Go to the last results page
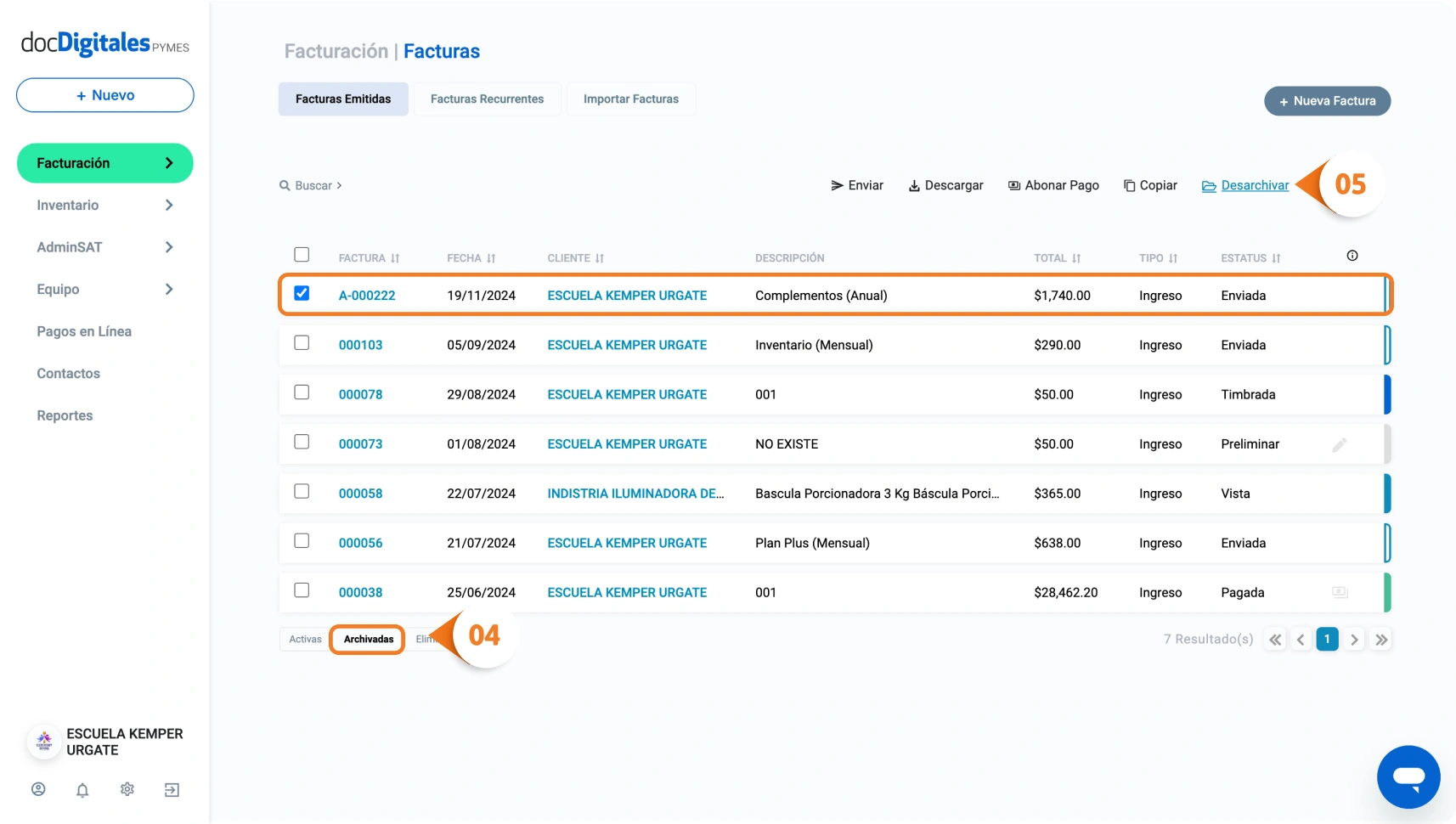 pos(1381,640)
